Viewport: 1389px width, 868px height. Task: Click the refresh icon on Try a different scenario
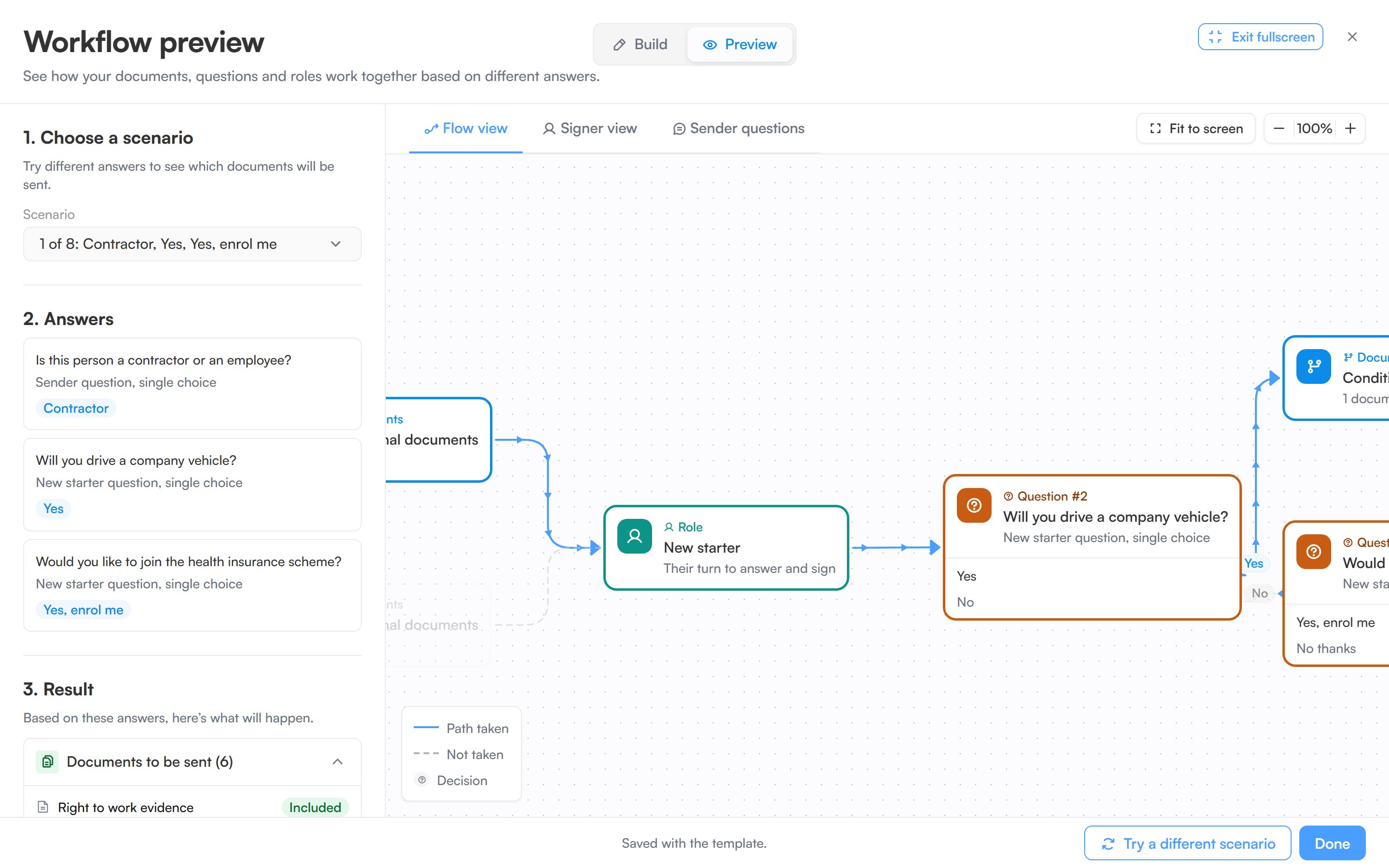point(1108,844)
